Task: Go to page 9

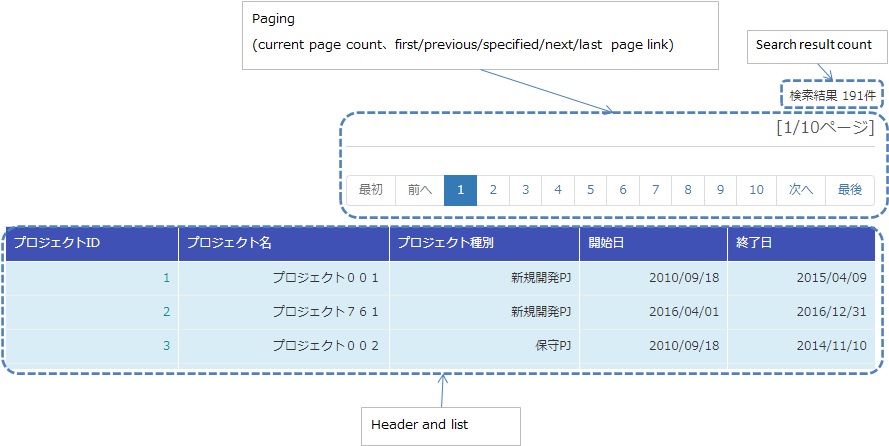Action: pyautogui.click(x=720, y=190)
